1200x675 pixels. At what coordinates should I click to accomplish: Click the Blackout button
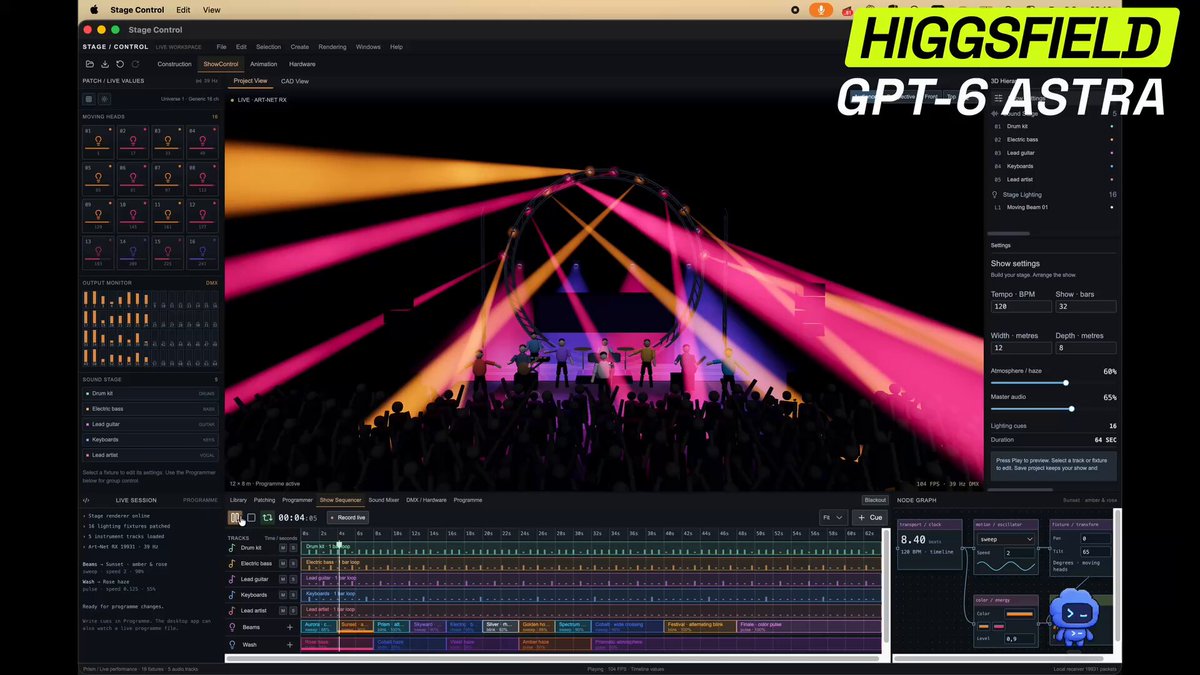[x=875, y=500]
